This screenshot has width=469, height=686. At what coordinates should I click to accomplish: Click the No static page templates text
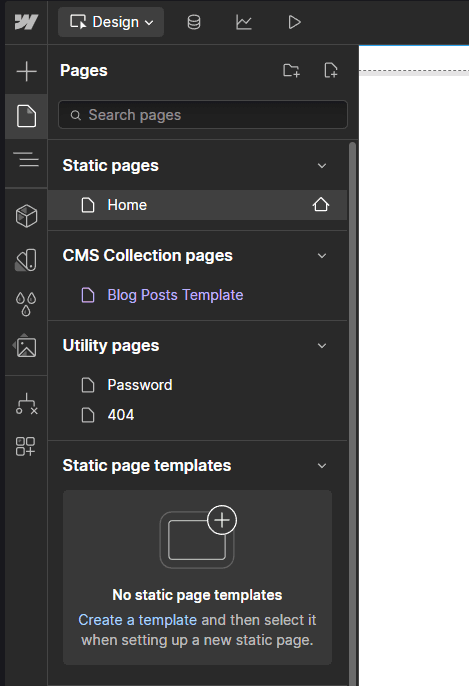[x=197, y=595]
